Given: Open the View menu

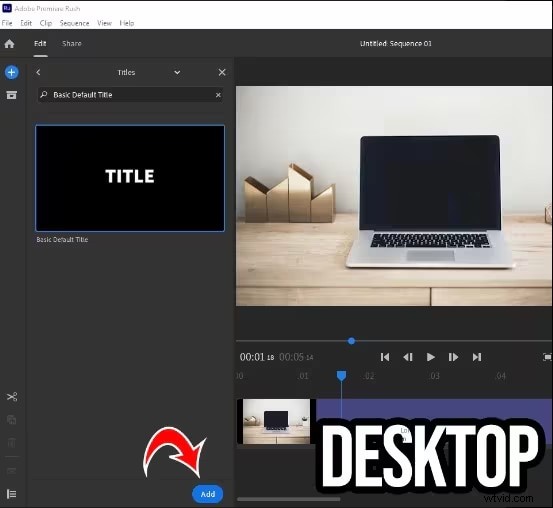Looking at the screenshot, I should [x=104, y=23].
